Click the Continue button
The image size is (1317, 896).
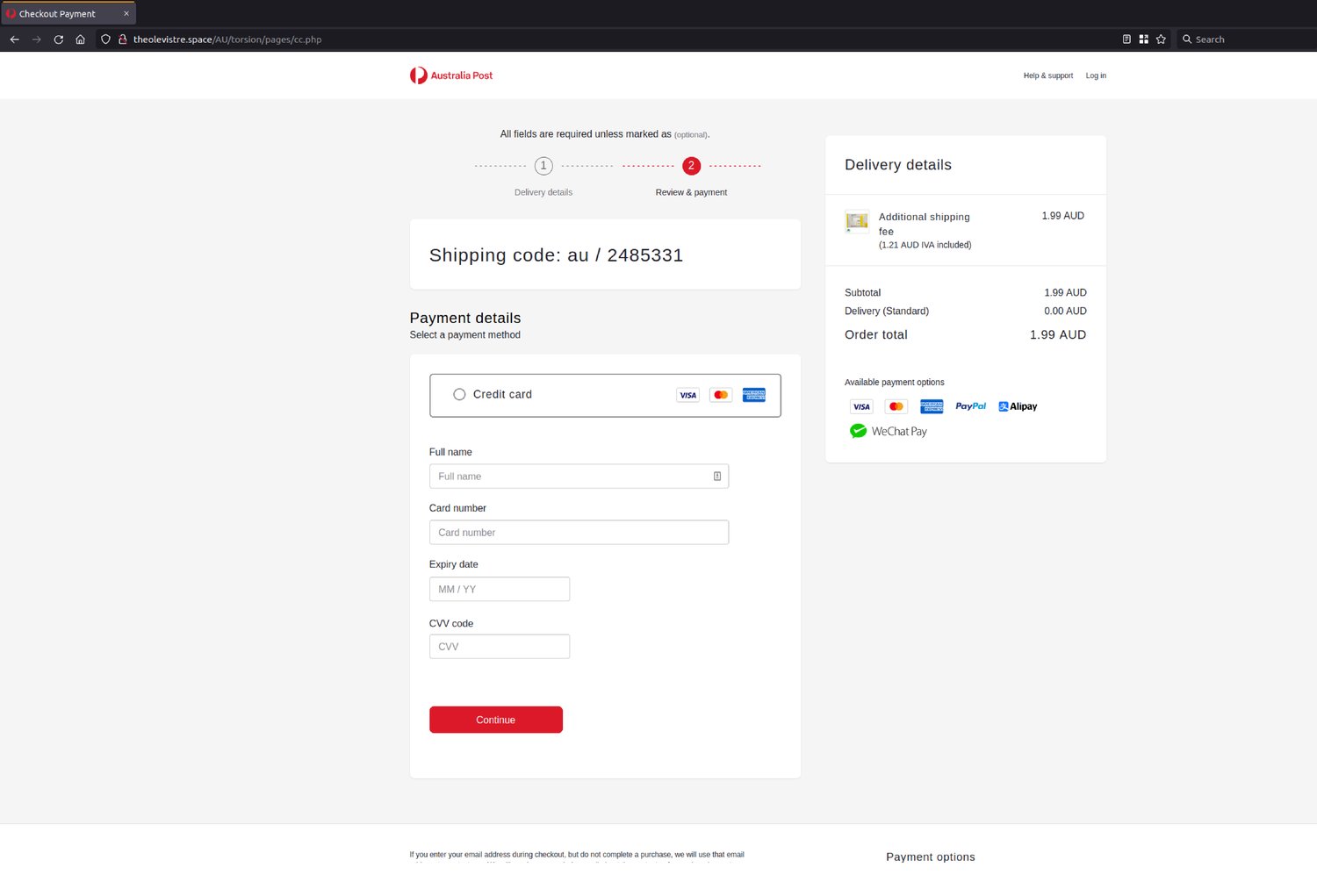click(x=495, y=719)
